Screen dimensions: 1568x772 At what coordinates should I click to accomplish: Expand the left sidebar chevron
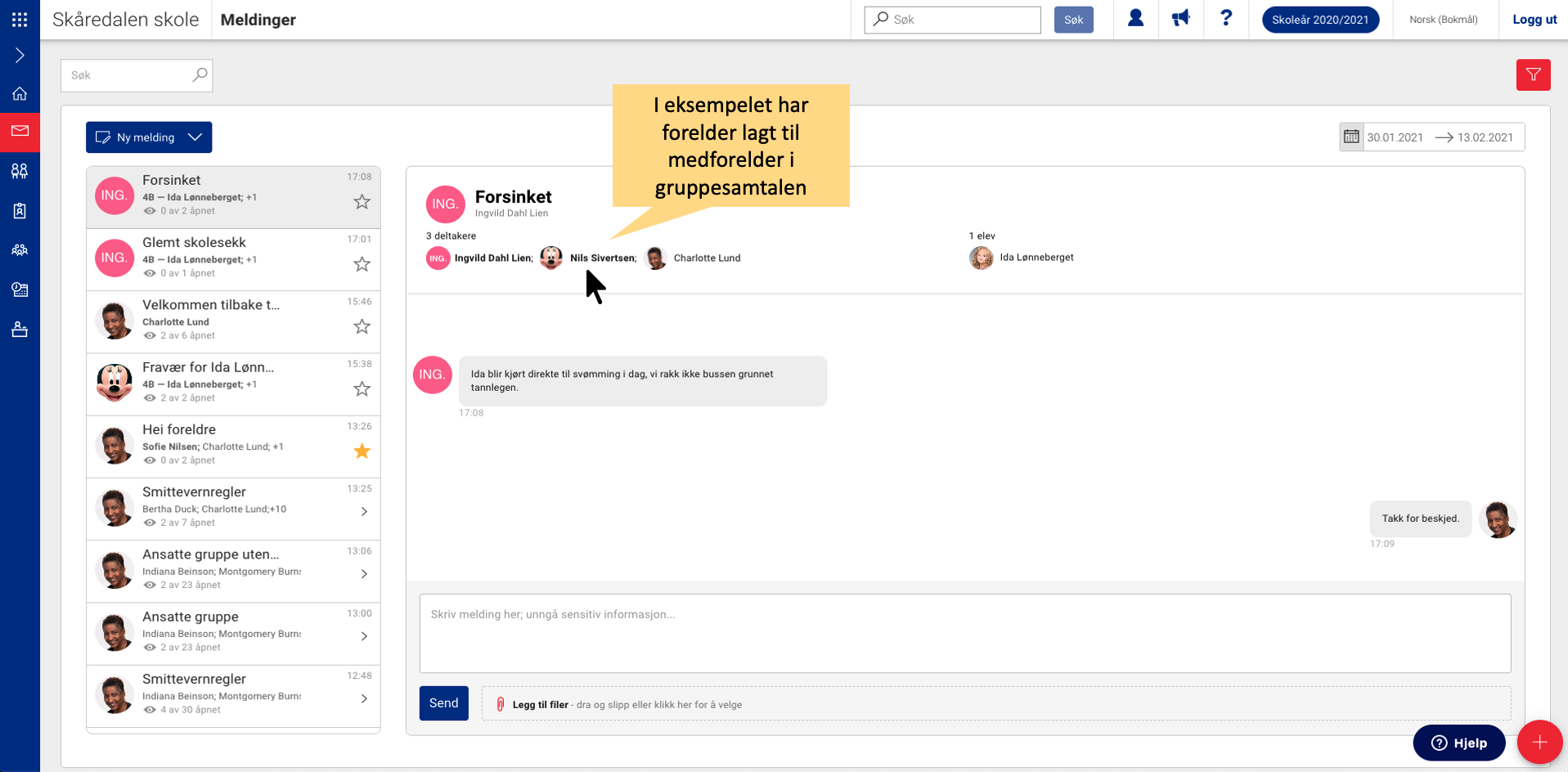click(x=20, y=56)
